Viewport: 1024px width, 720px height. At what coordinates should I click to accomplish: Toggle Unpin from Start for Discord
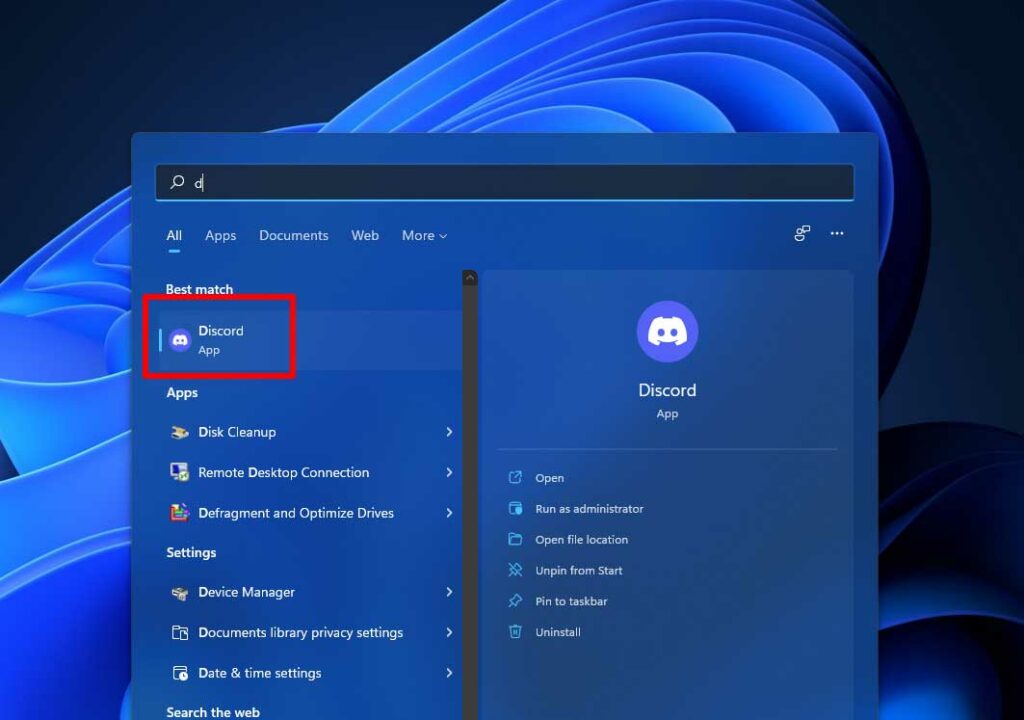578,570
